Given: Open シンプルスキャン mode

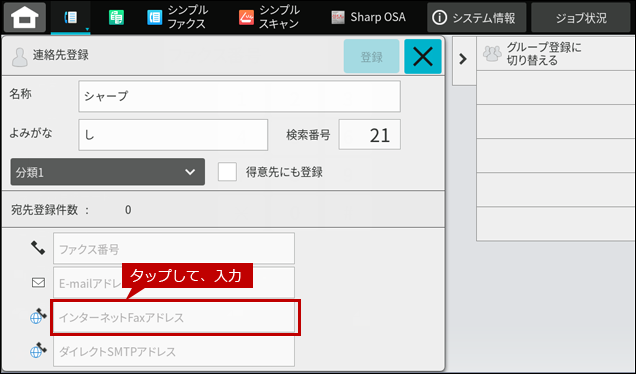Looking at the screenshot, I should pos(269,17).
